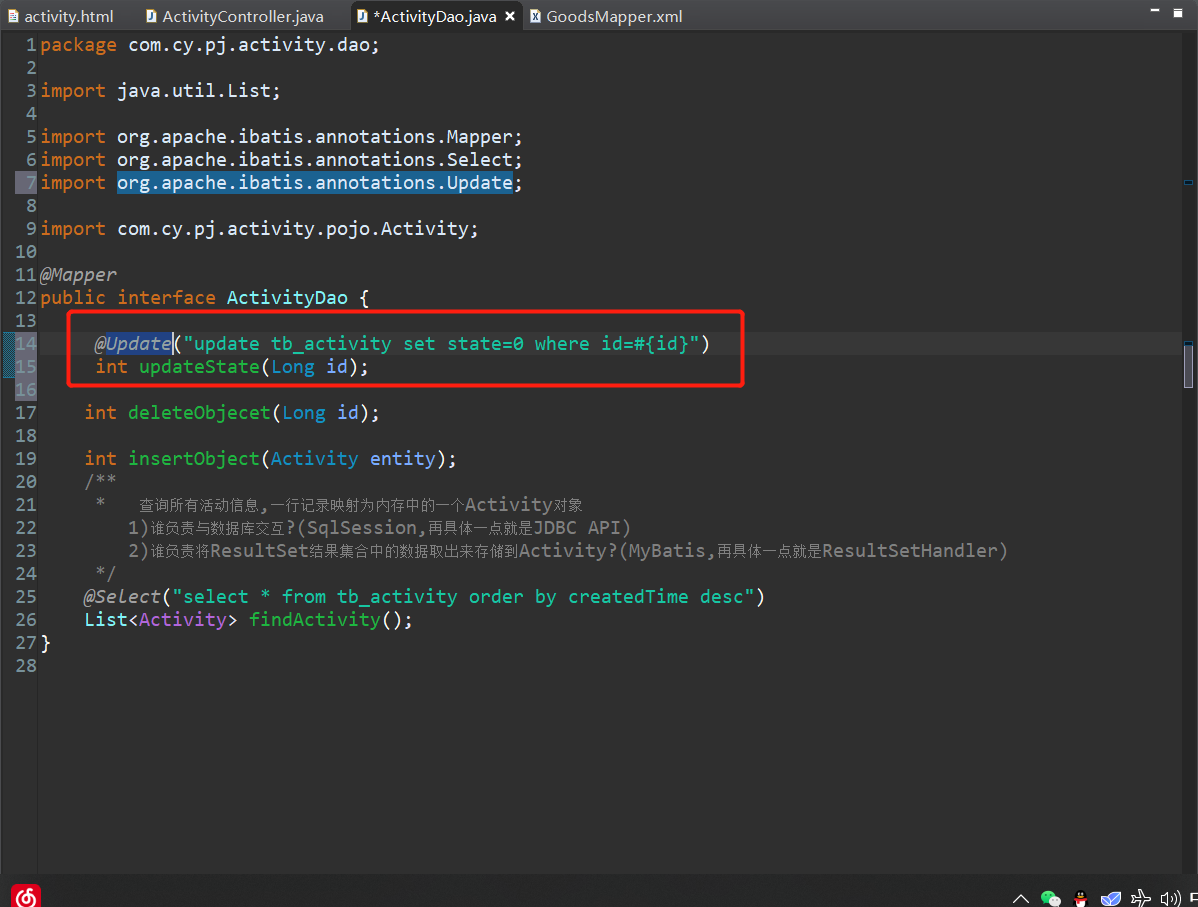Open WeChat from the system tray

[x=1051, y=899]
